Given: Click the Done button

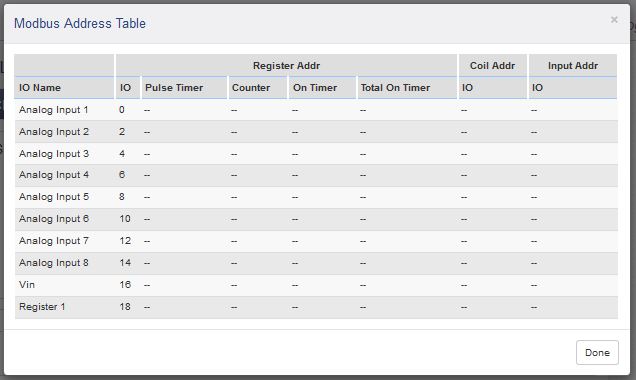Looking at the screenshot, I should pyautogui.click(x=597, y=352).
